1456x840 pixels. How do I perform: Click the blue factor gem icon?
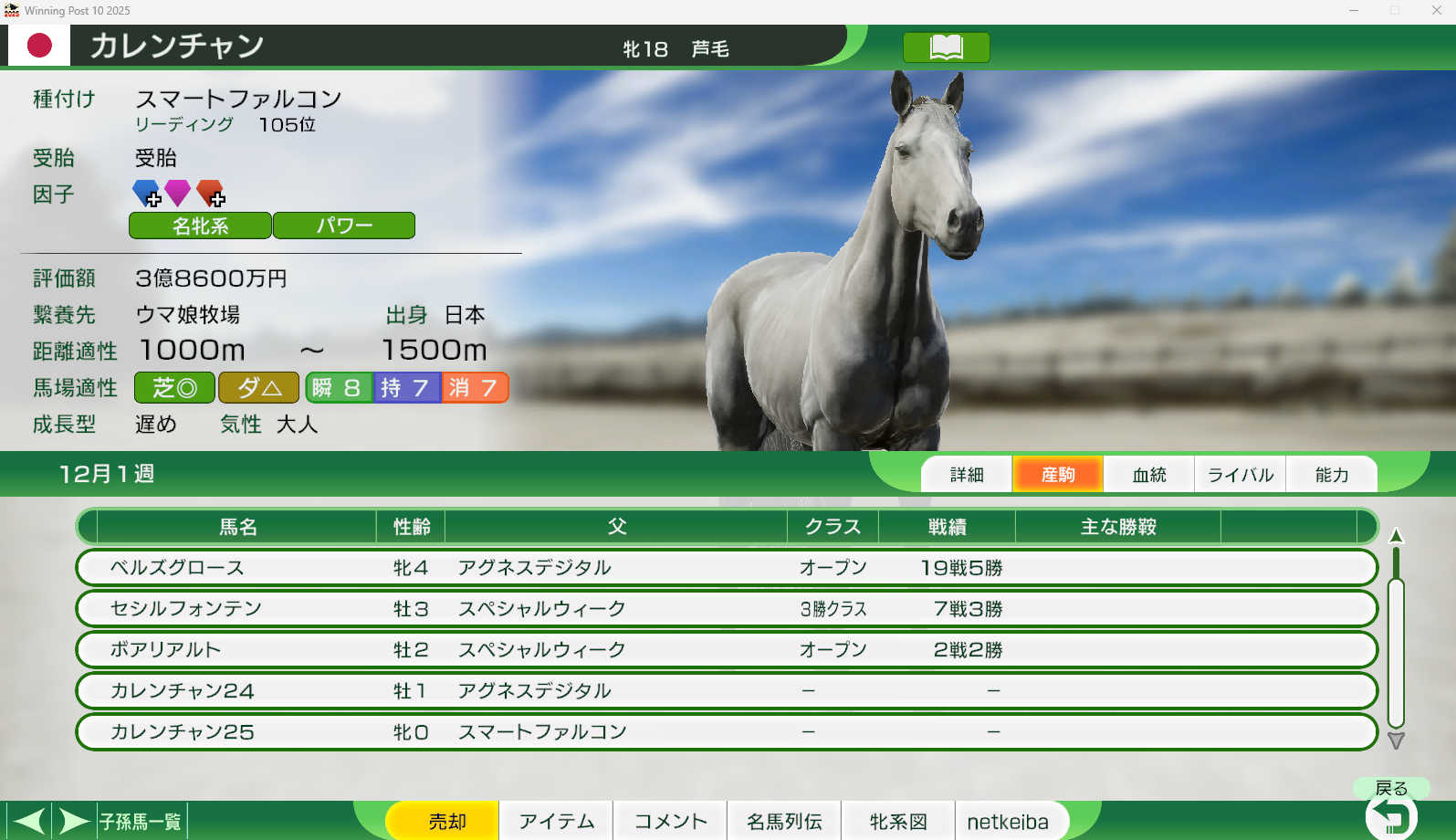click(146, 193)
